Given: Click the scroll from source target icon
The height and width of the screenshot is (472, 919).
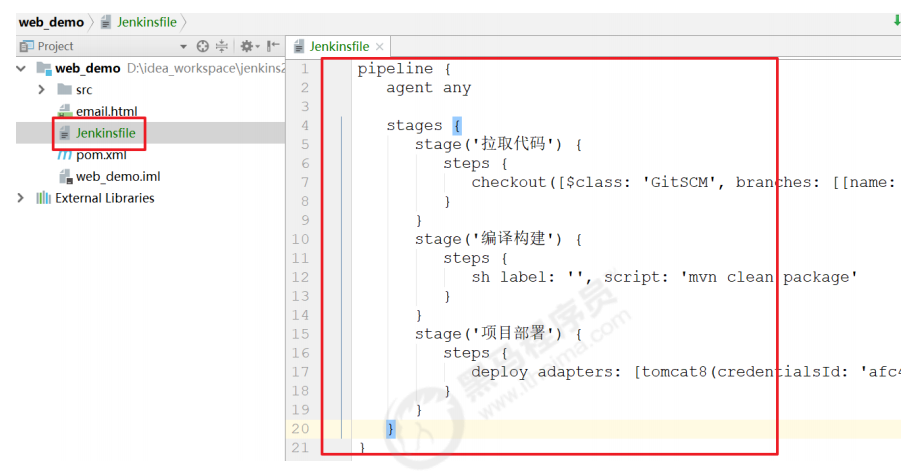Looking at the screenshot, I should point(203,46).
